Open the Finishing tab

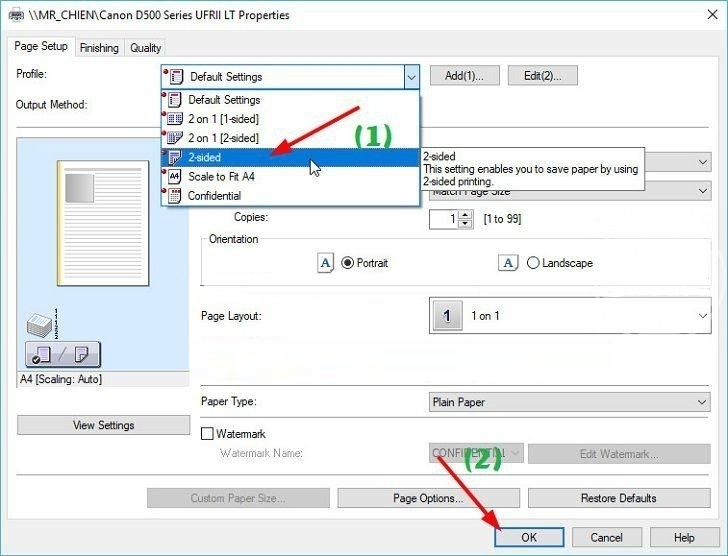[x=99, y=48]
